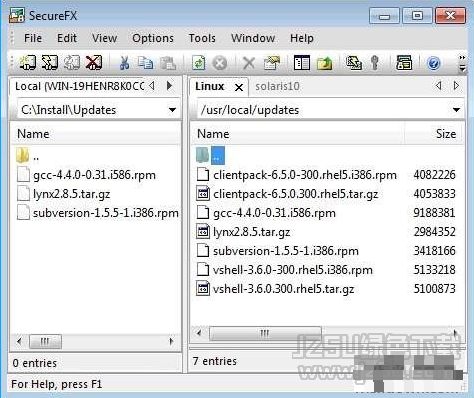
Task: Click the key agent icon
Action: coord(375,63)
